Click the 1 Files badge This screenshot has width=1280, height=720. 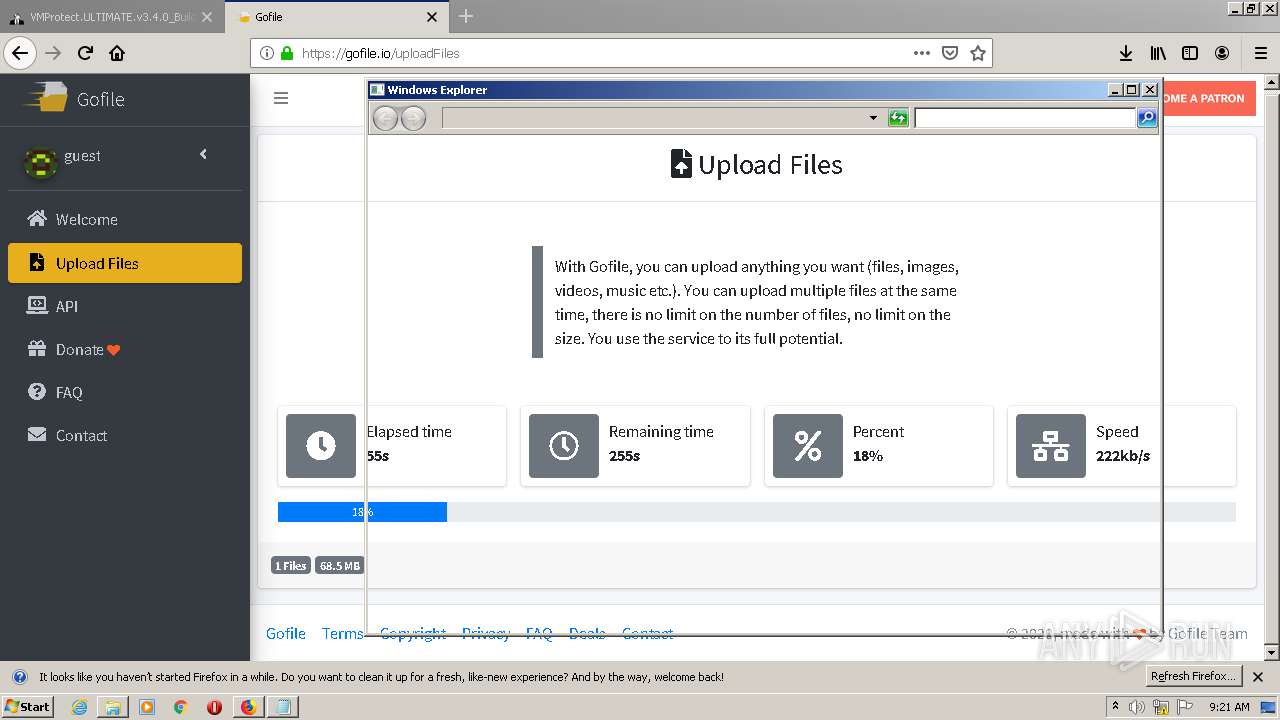point(291,566)
